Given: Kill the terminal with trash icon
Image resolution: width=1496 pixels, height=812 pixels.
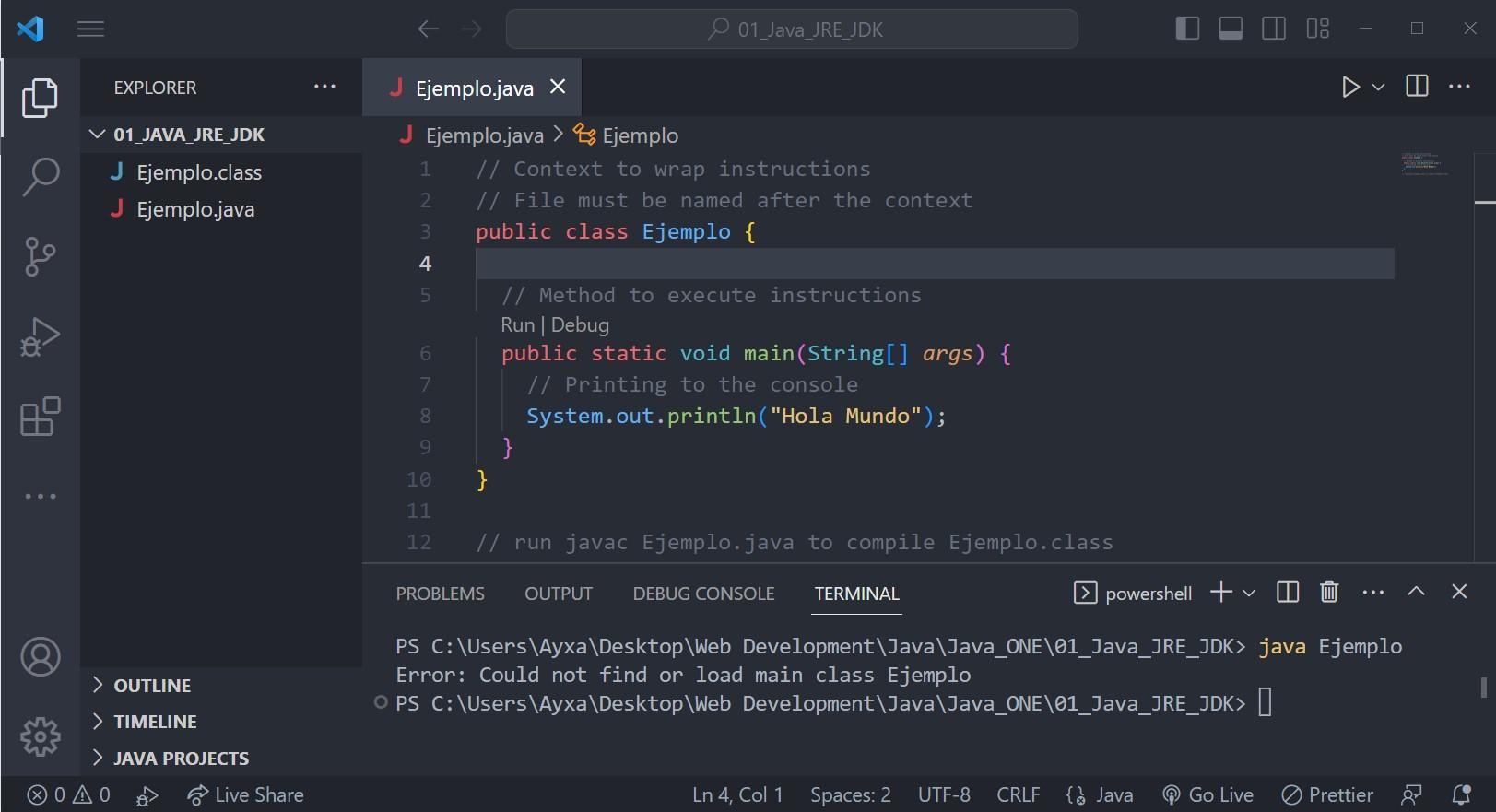Looking at the screenshot, I should [1329, 592].
